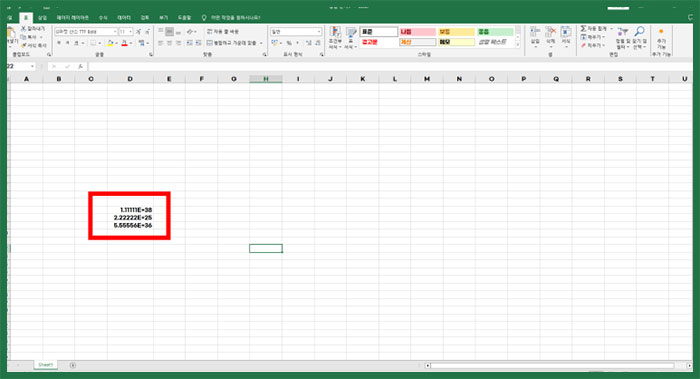Viewport: 700px width, 379px height.
Task: Open the Insert (삽입) ribbon tab
Action: (x=42, y=18)
